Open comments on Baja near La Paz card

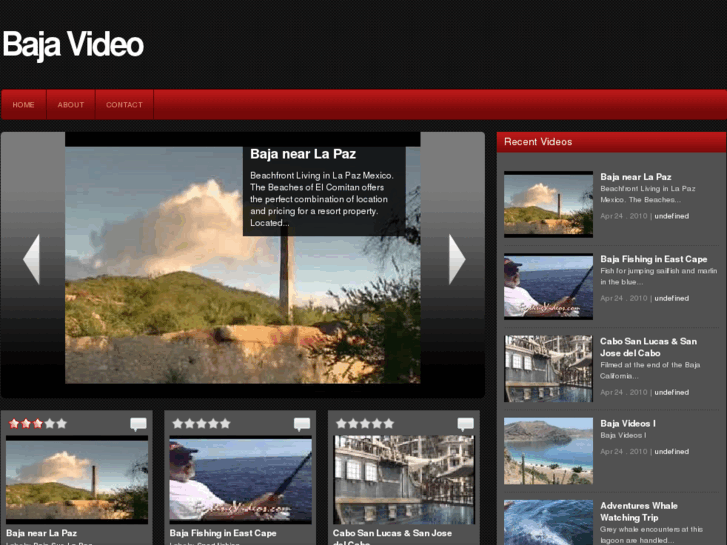tap(138, 424)
